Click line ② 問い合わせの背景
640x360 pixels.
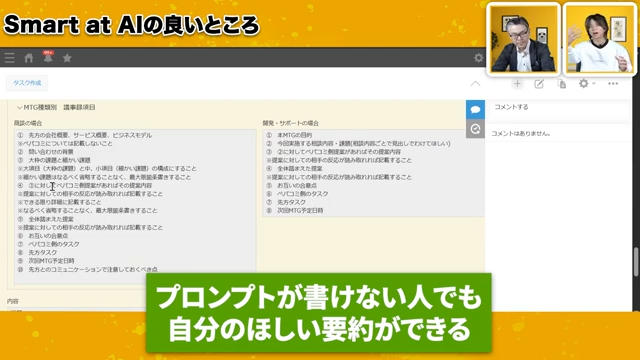click(x=45, y=152)
